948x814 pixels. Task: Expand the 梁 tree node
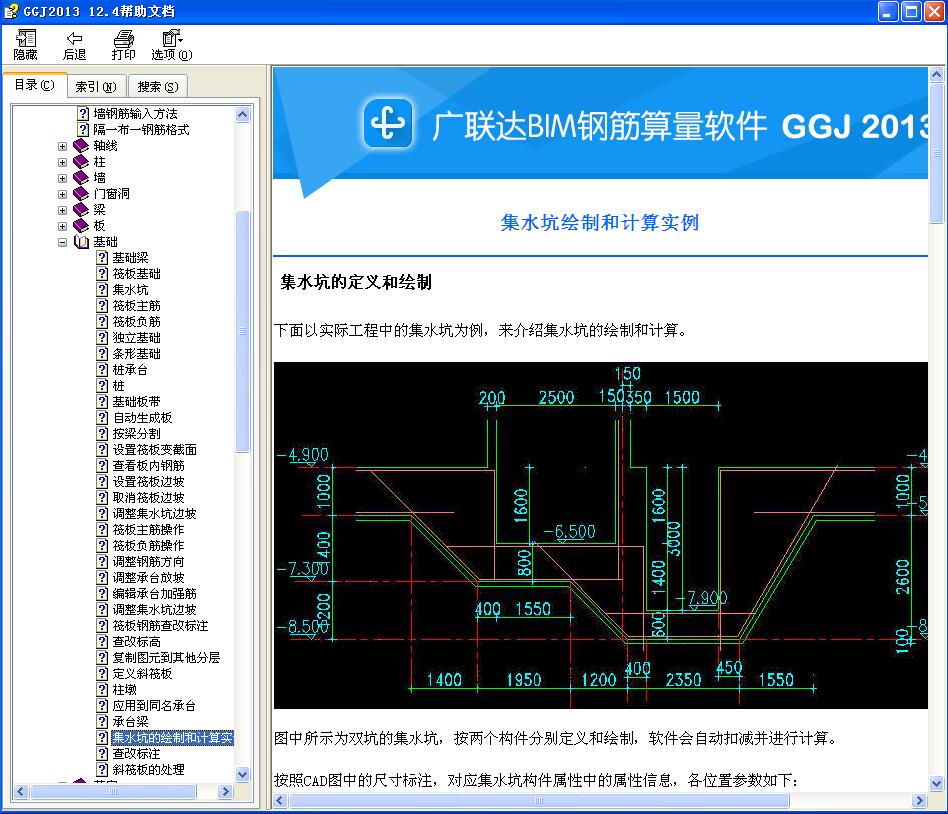(x=62, y=210)
